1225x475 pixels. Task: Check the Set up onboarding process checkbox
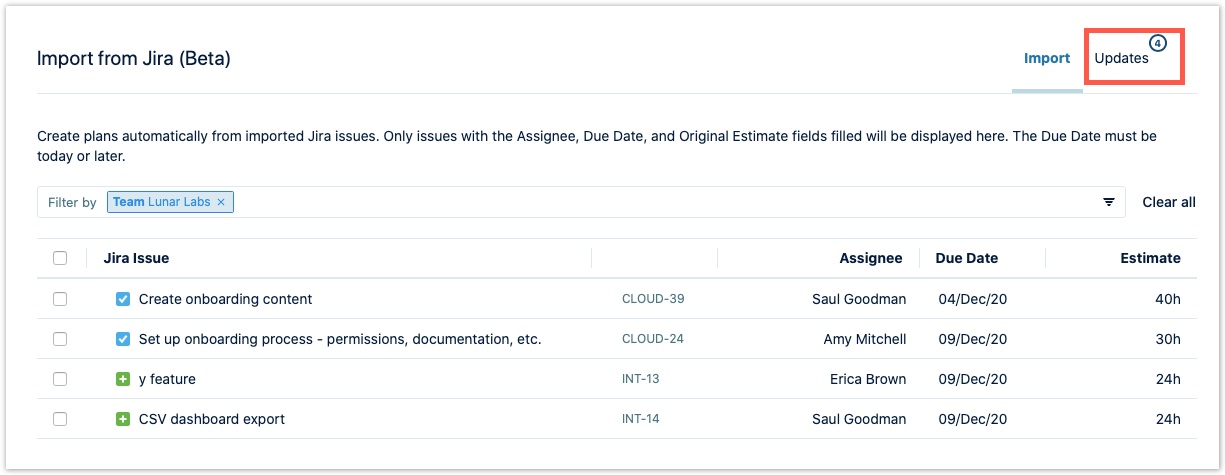tap(60, 339)
